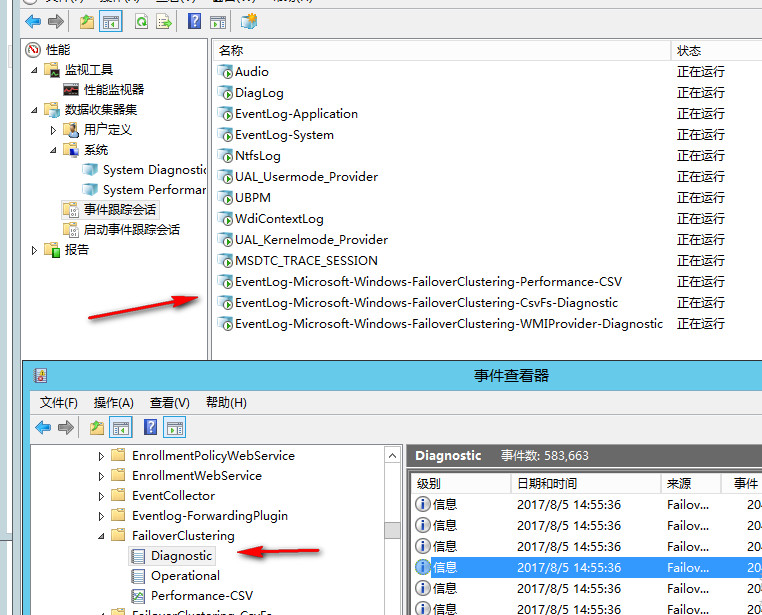
Task: Select EventLog-Application session row
Action: [x=288, y=114]
